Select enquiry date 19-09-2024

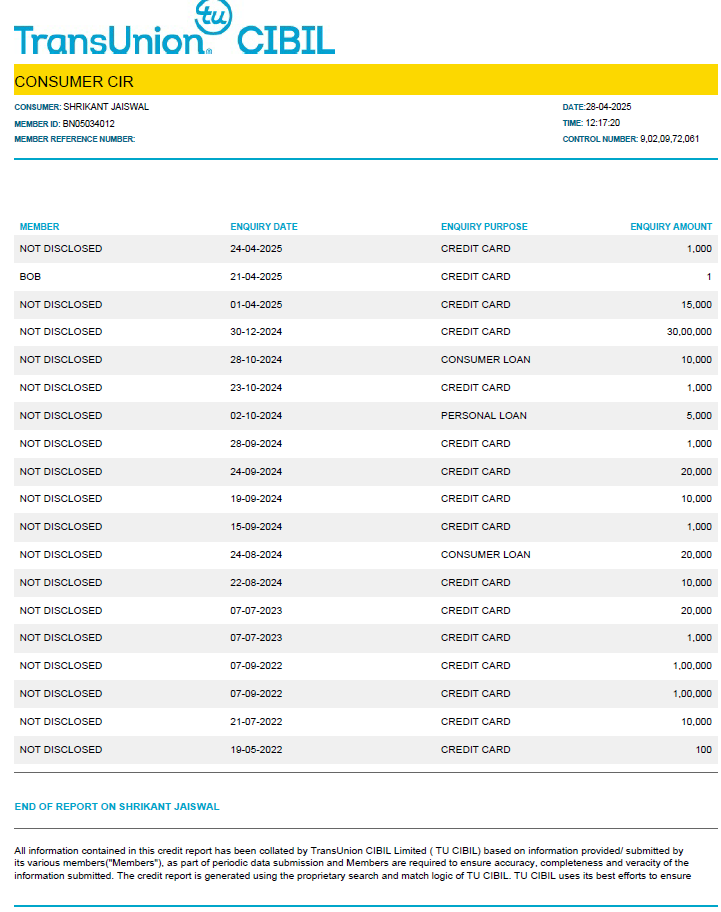click(256, 498)
